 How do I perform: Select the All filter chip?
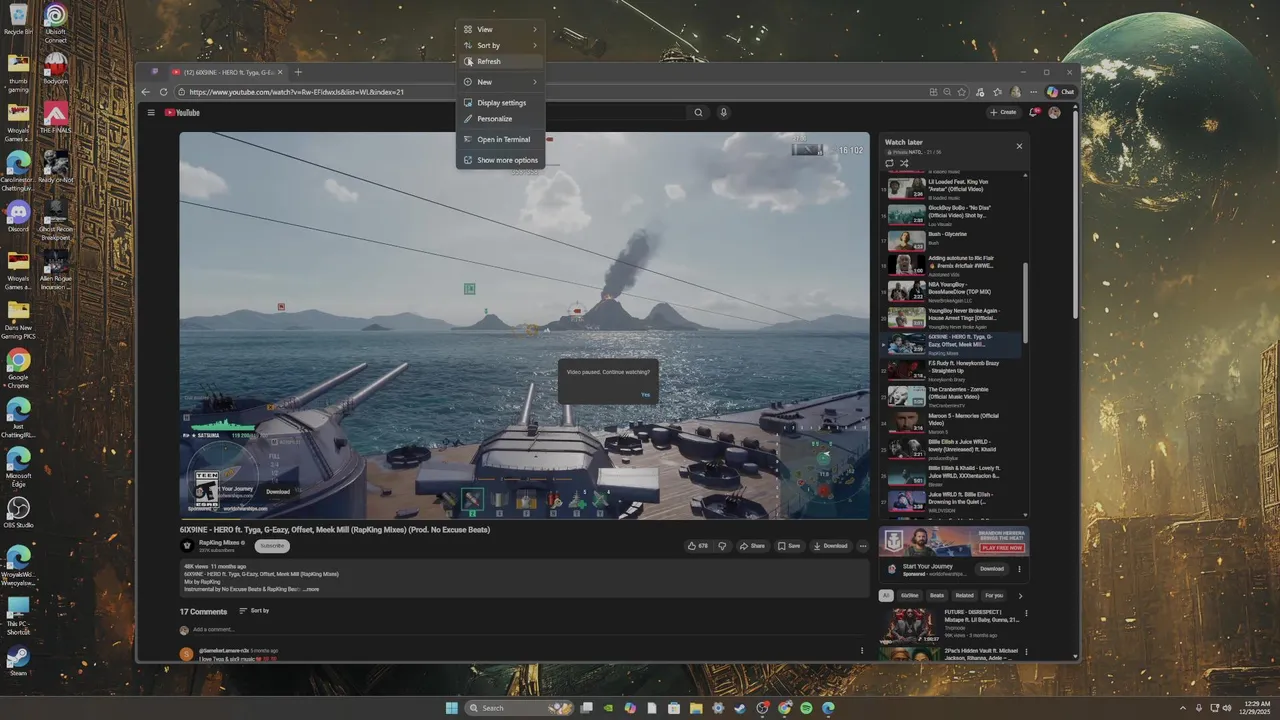coord(885,595)
